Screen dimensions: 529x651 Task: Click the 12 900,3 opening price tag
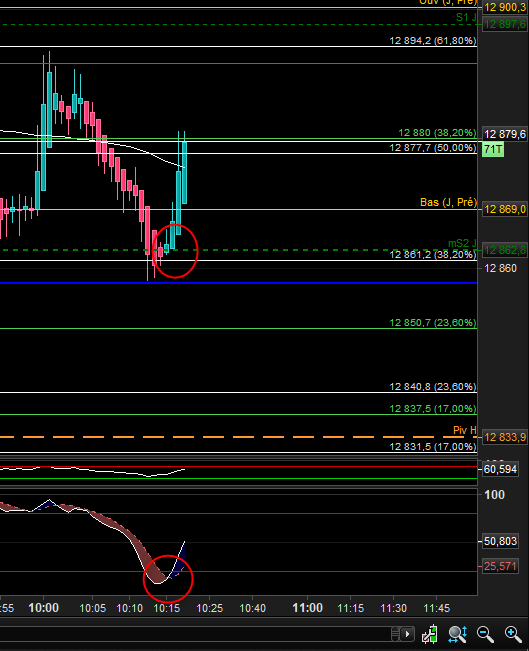(505, 7)
